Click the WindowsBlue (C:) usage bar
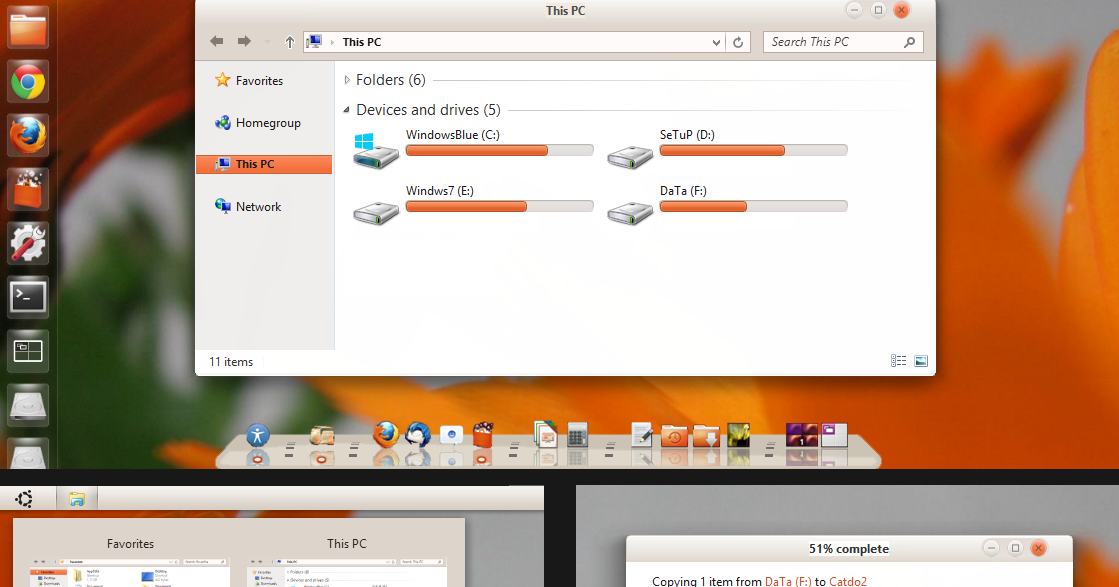 [x=499, y=150]
